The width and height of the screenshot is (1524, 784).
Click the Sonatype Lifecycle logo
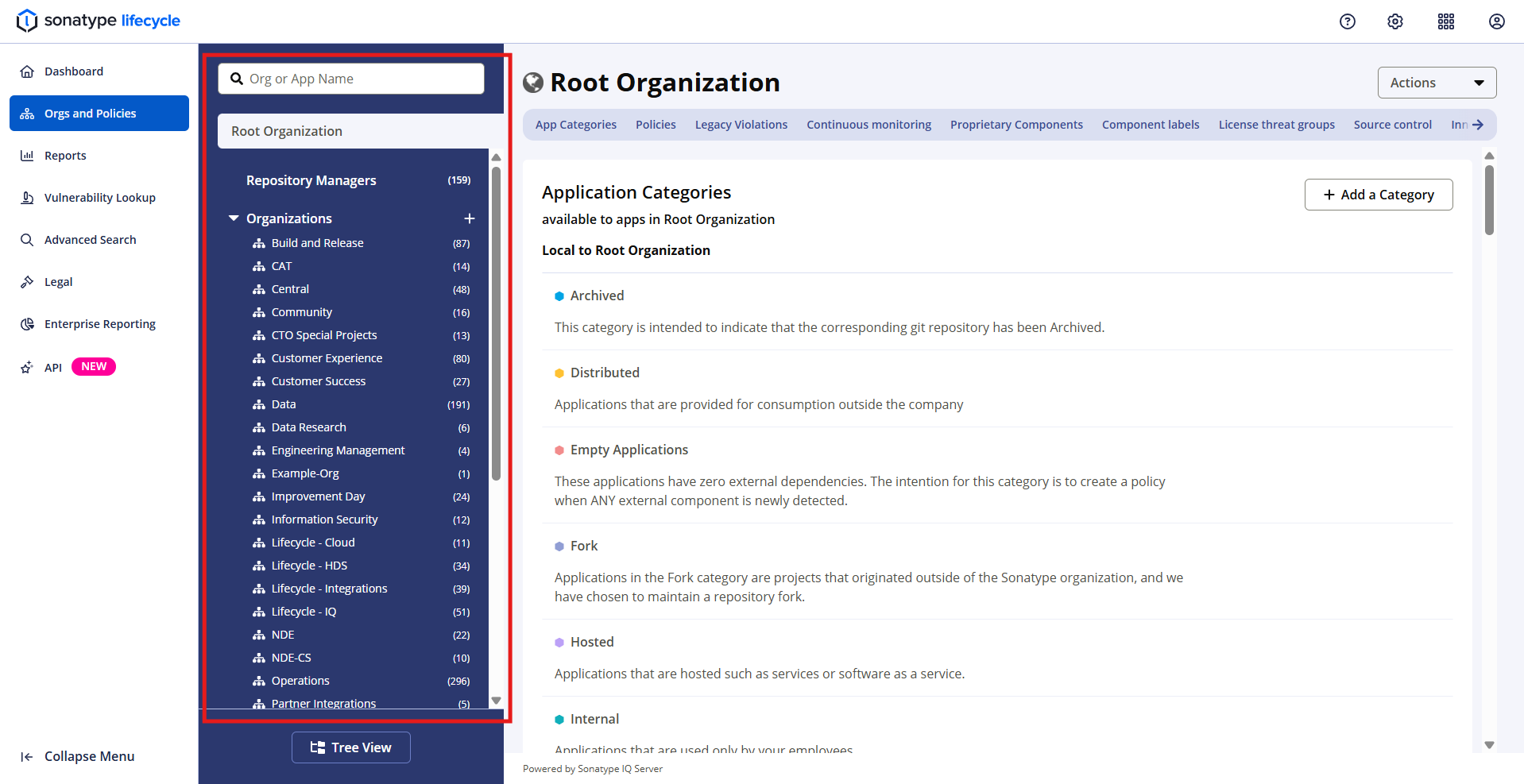coord(99,21)
